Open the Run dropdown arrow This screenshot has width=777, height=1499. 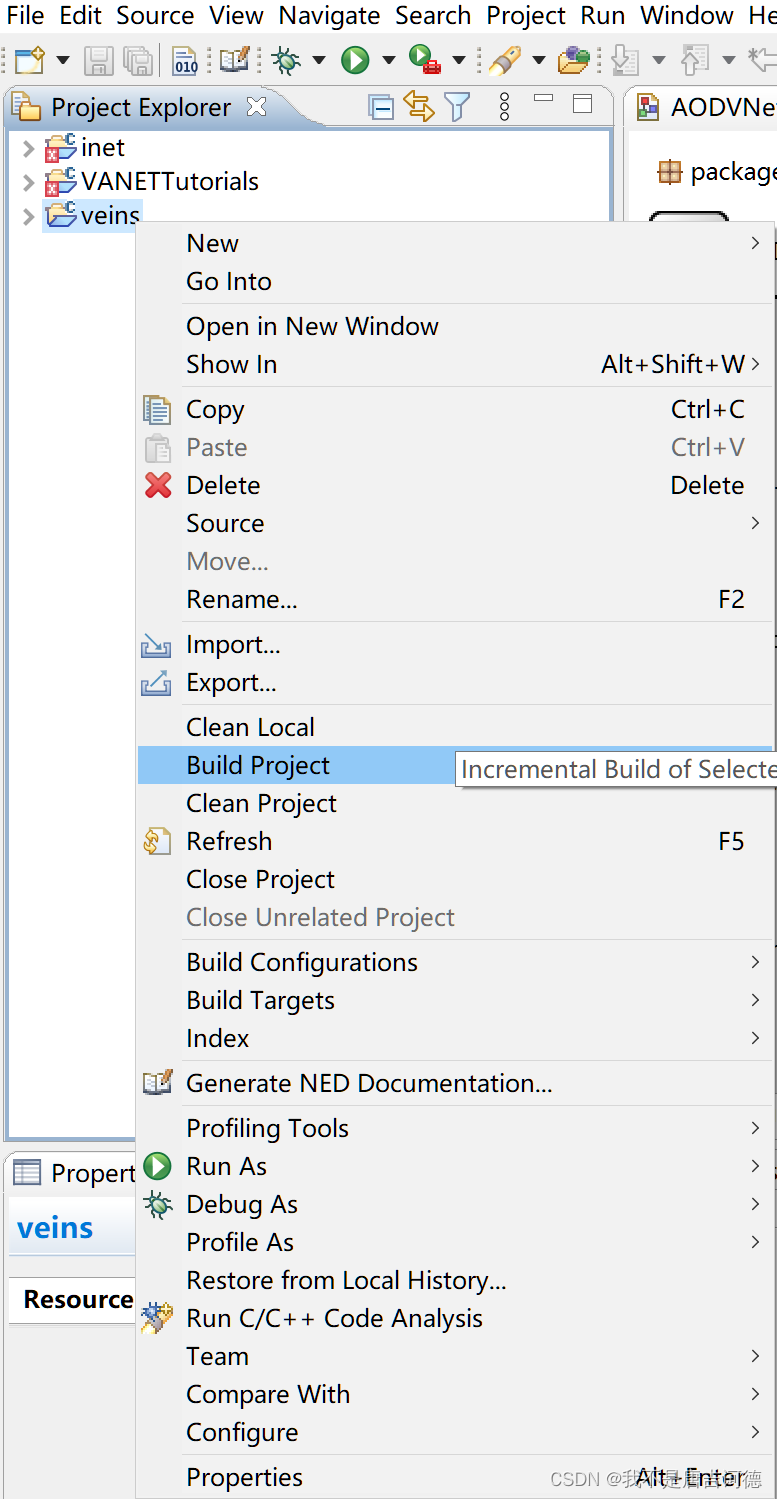[x=389, y=61]
